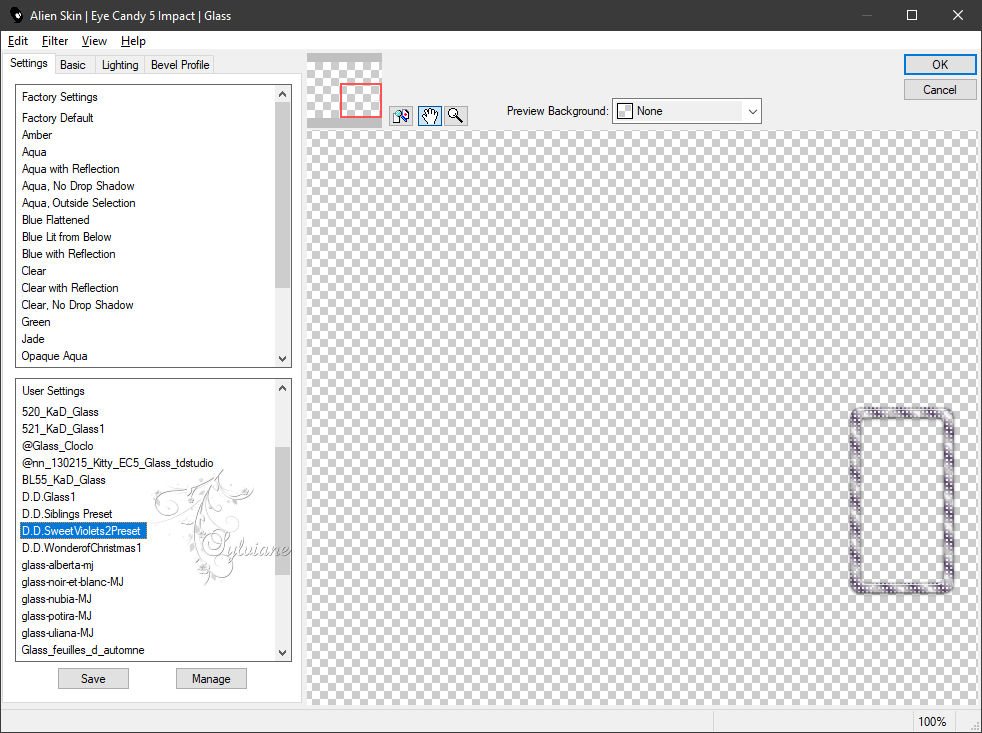Click the 100% zoom level in status bar
Image resolution: width=982 pixels, height=733 pixels.
point(932,721)
